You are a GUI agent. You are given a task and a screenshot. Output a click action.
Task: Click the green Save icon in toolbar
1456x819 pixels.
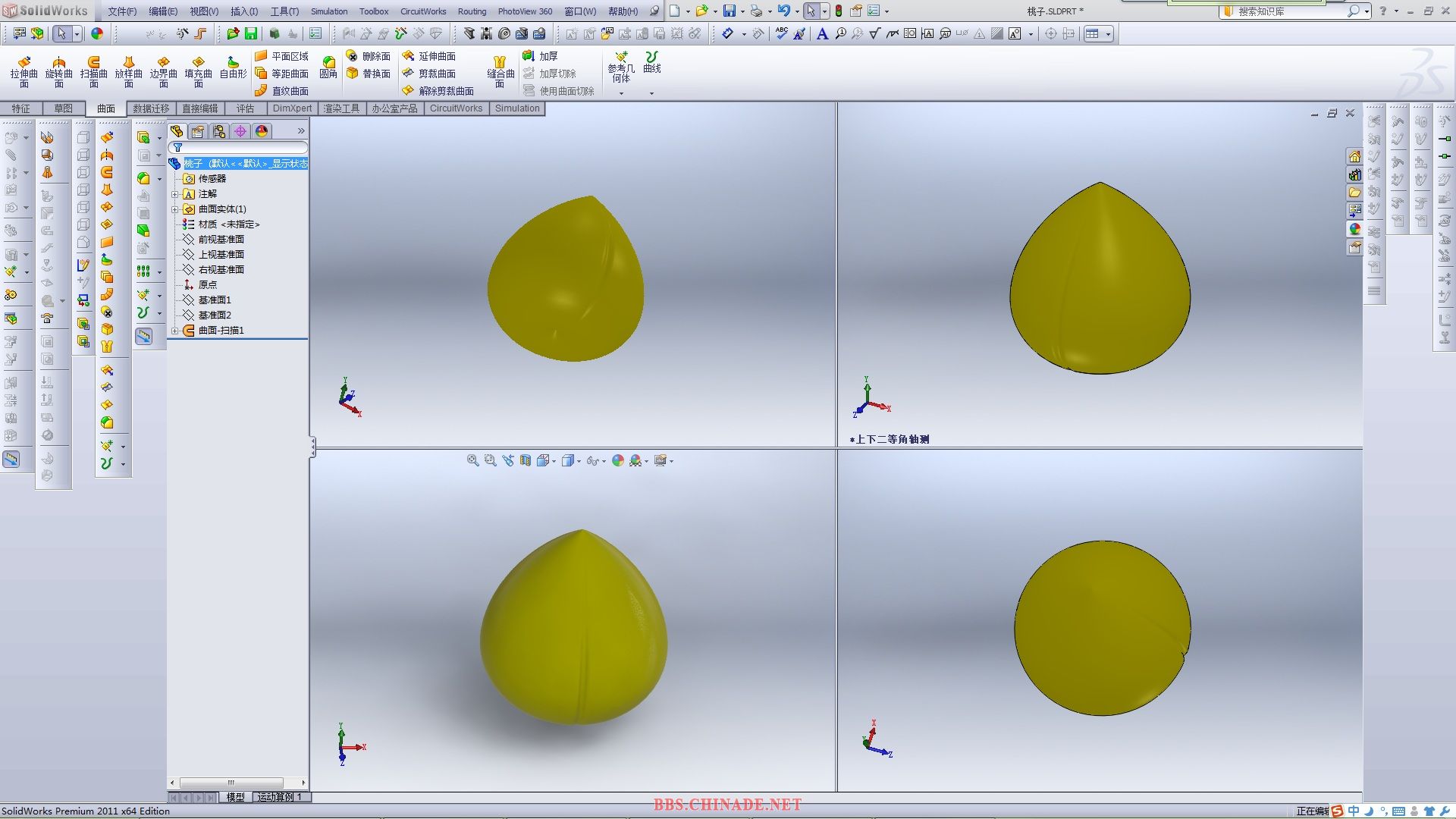pyautogui.click(x=250, y=33)
